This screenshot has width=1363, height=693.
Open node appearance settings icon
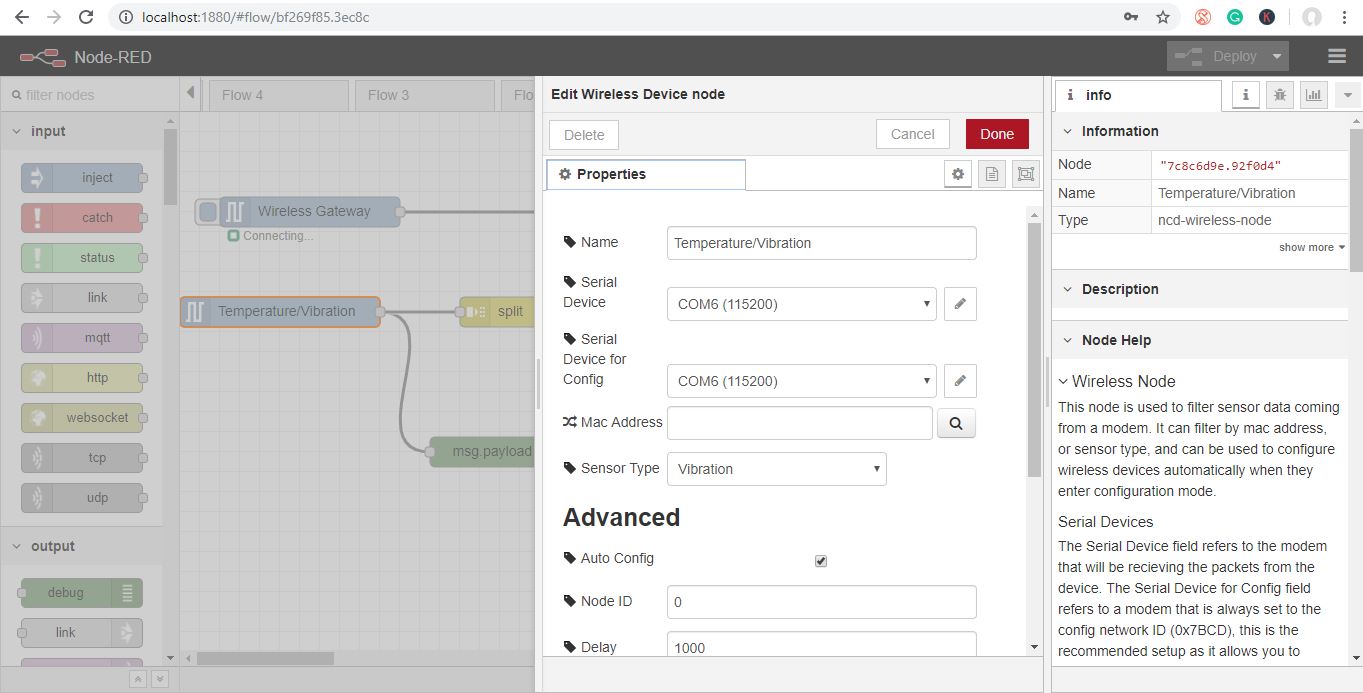[1025, 174]
